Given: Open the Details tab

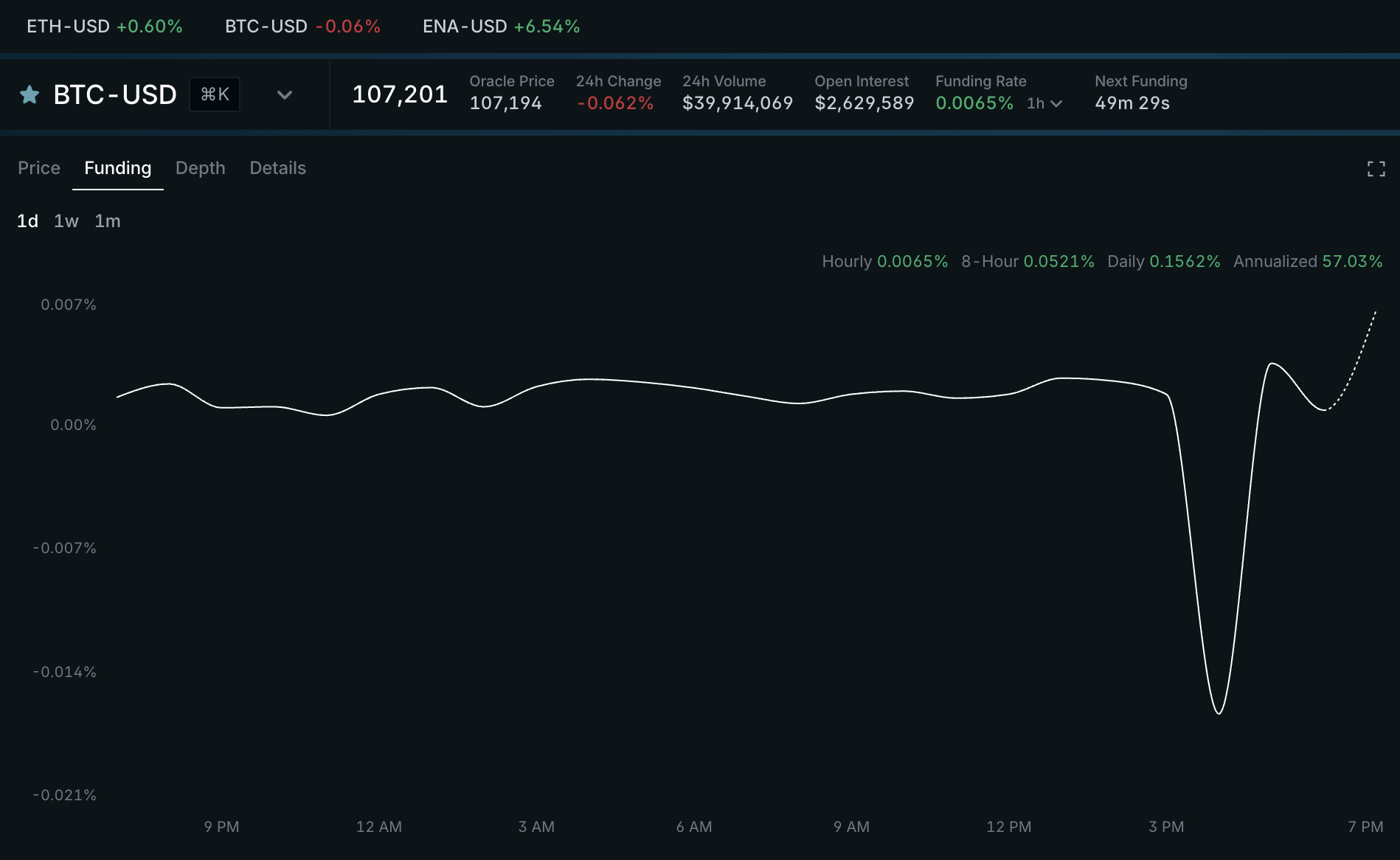Looking at the screenshot, I should [277, 168].
